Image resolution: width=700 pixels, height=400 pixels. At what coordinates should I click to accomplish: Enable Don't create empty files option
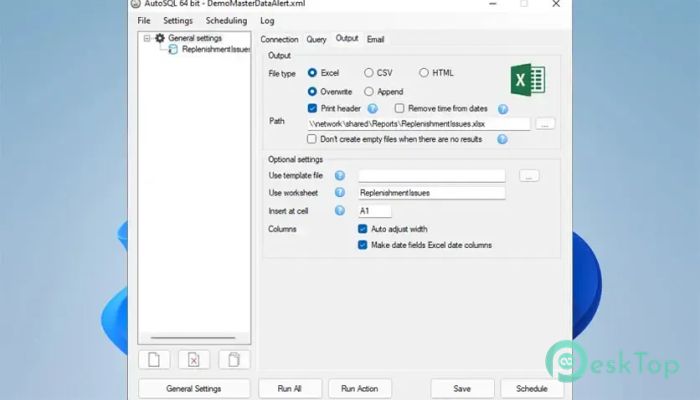point(312,139)
